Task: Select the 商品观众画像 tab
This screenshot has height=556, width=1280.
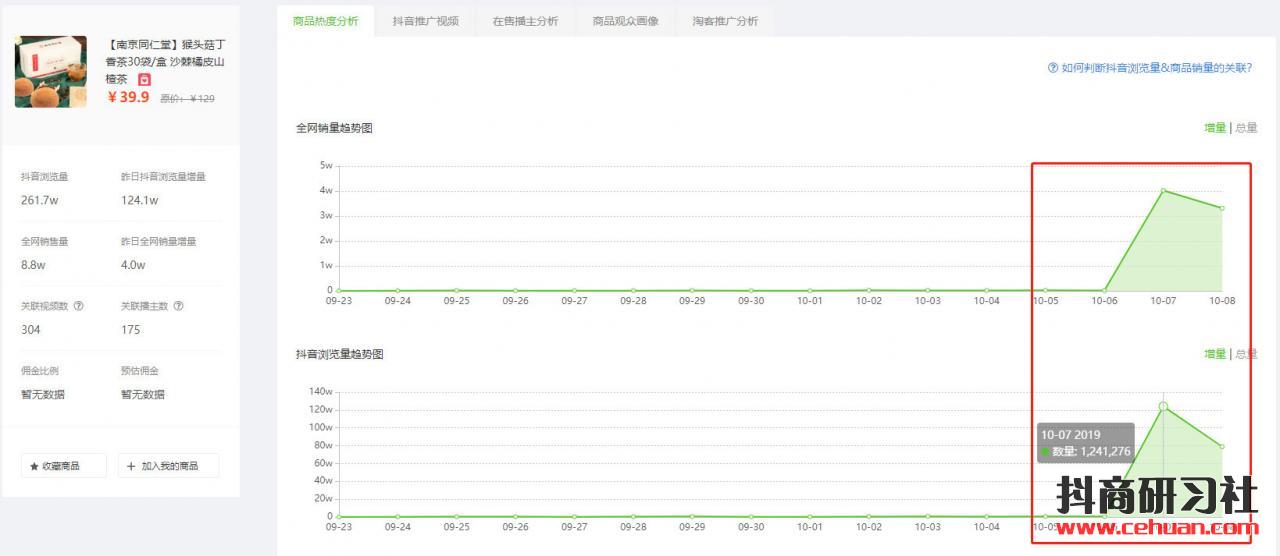Action: click(625, 21)
